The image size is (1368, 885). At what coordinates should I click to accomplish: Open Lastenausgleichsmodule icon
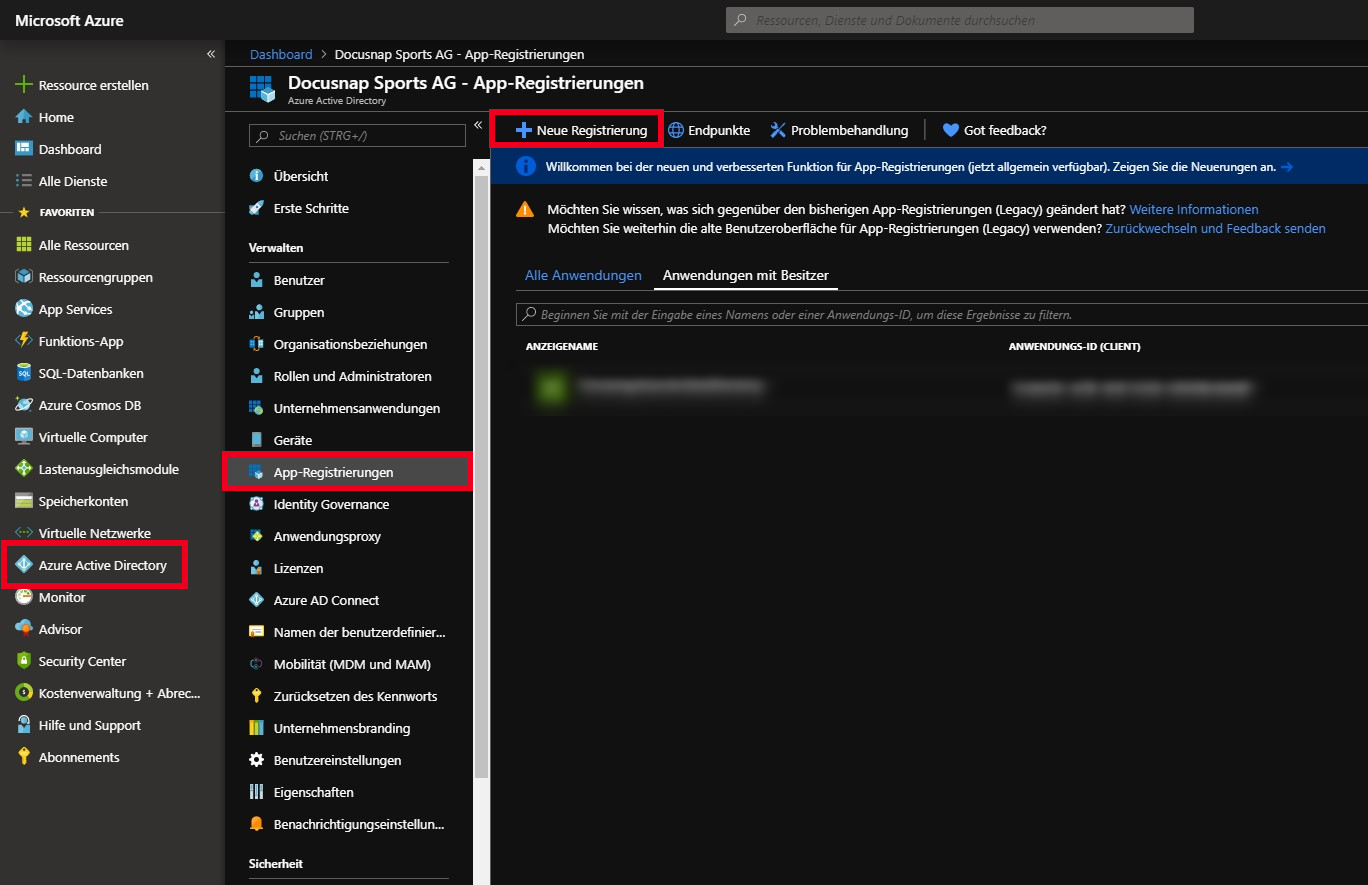point(24,469)
